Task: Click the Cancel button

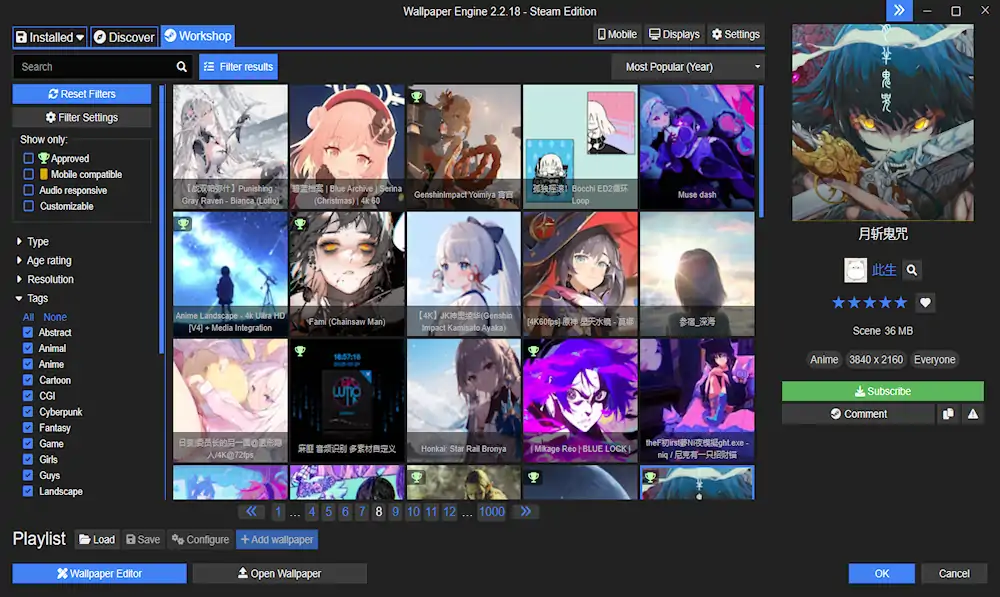Action: 953,573
